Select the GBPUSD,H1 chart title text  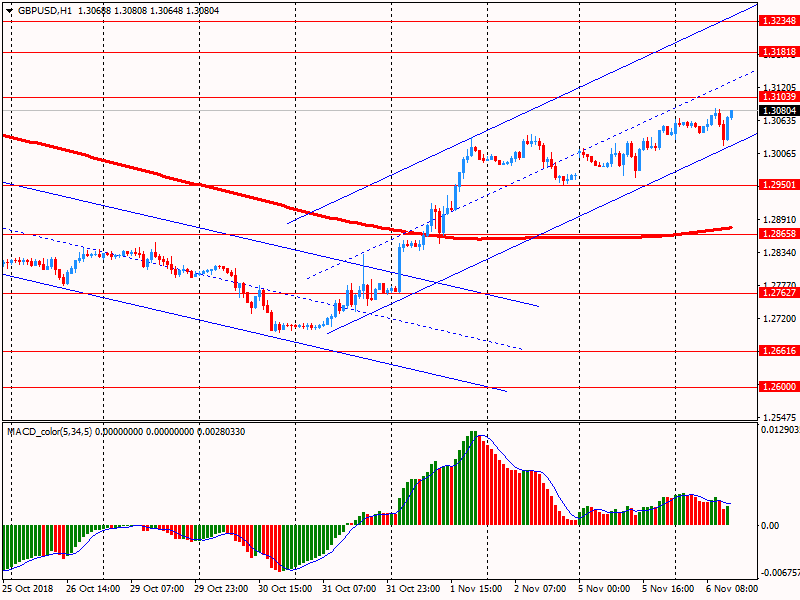[45, 11]
